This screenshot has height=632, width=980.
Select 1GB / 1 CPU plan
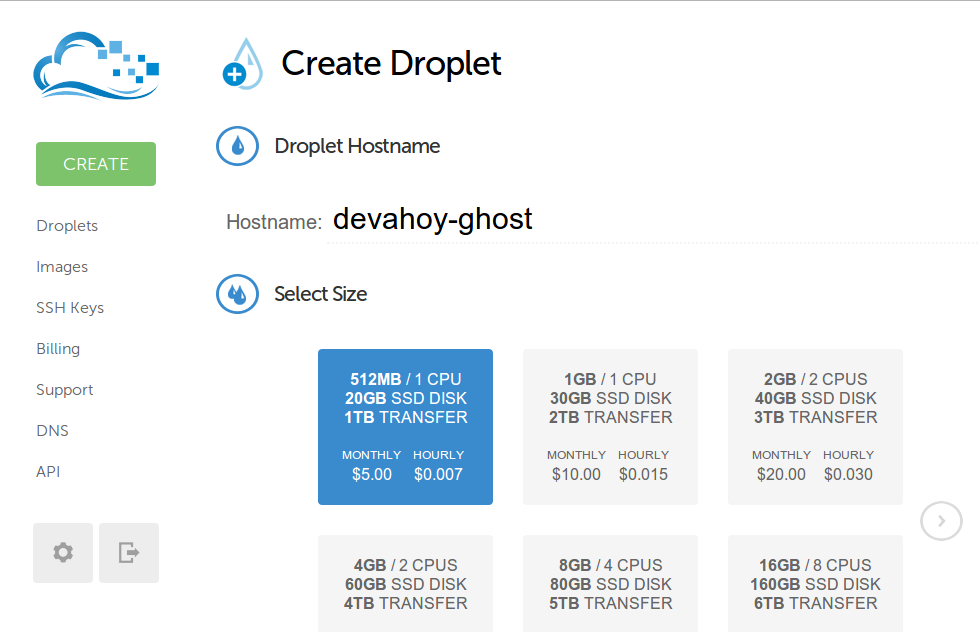tap(611, 427)
